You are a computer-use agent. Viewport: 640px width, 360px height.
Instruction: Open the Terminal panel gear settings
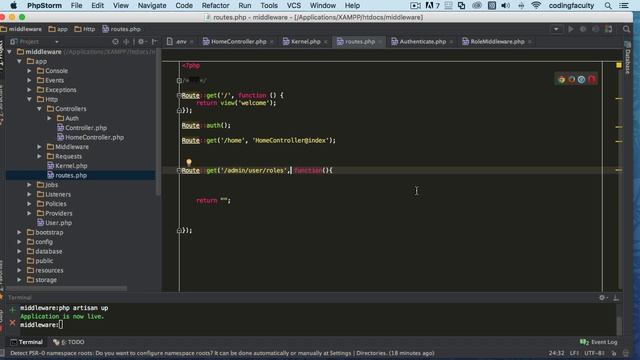coord(602,298)
